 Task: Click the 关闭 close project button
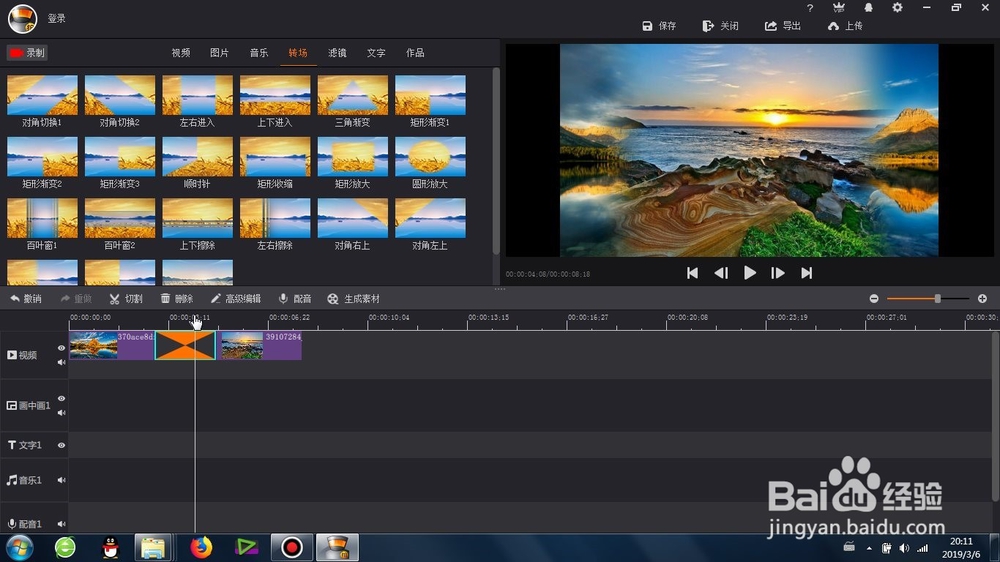pyautogui.click(x=721, y=26)
